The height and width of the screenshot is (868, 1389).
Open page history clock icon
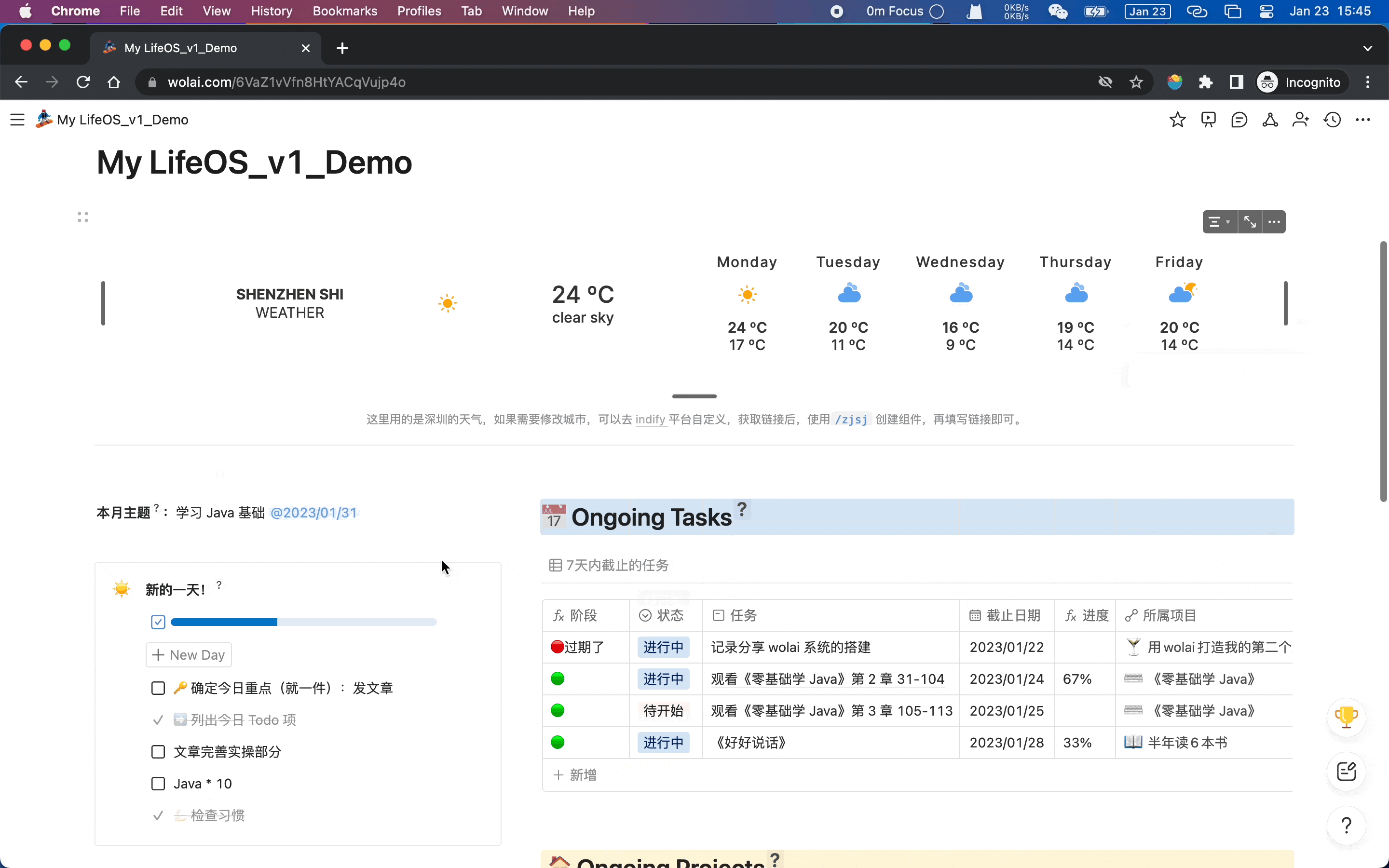click(x=1332, y=120)
